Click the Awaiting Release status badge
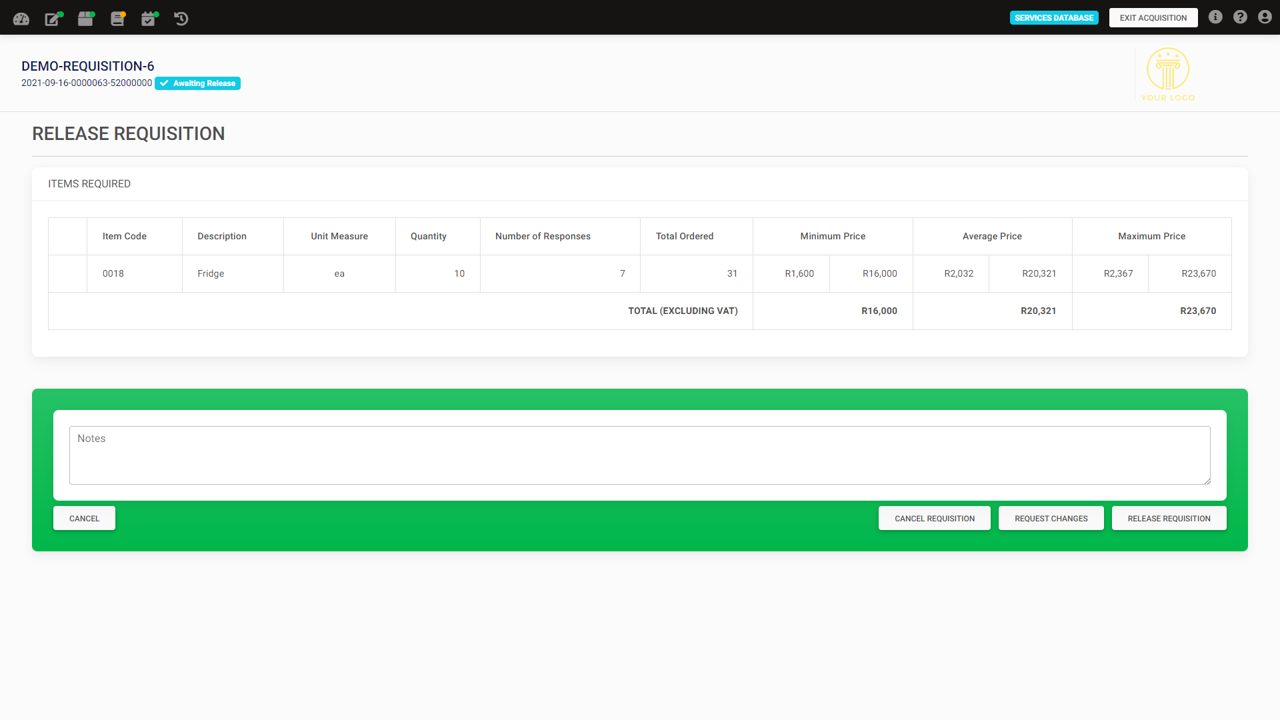Viewport: 1280px width, 720px height. [198, 83]
